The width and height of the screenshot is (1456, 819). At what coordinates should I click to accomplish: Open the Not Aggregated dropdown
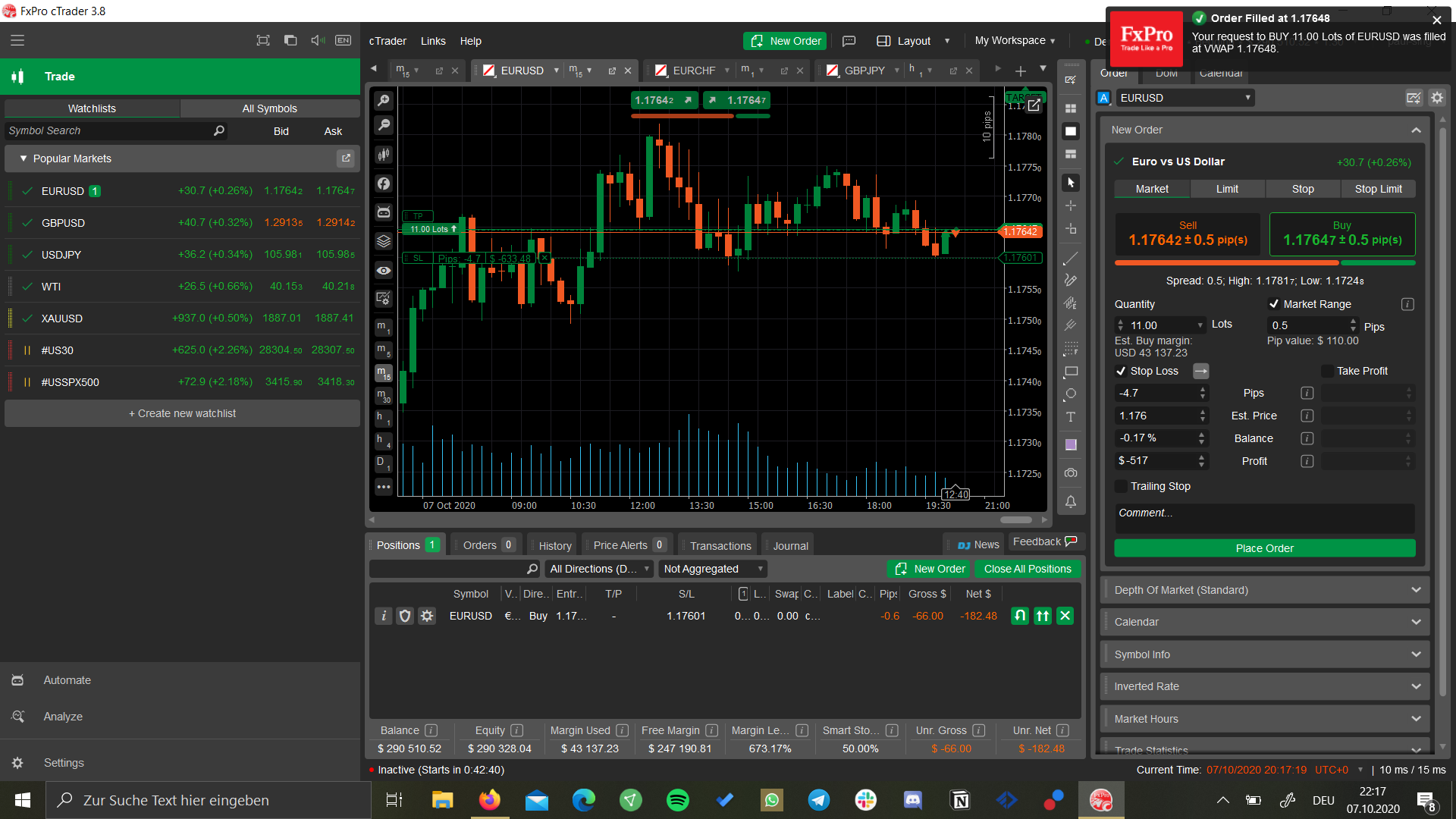[712, 569]
